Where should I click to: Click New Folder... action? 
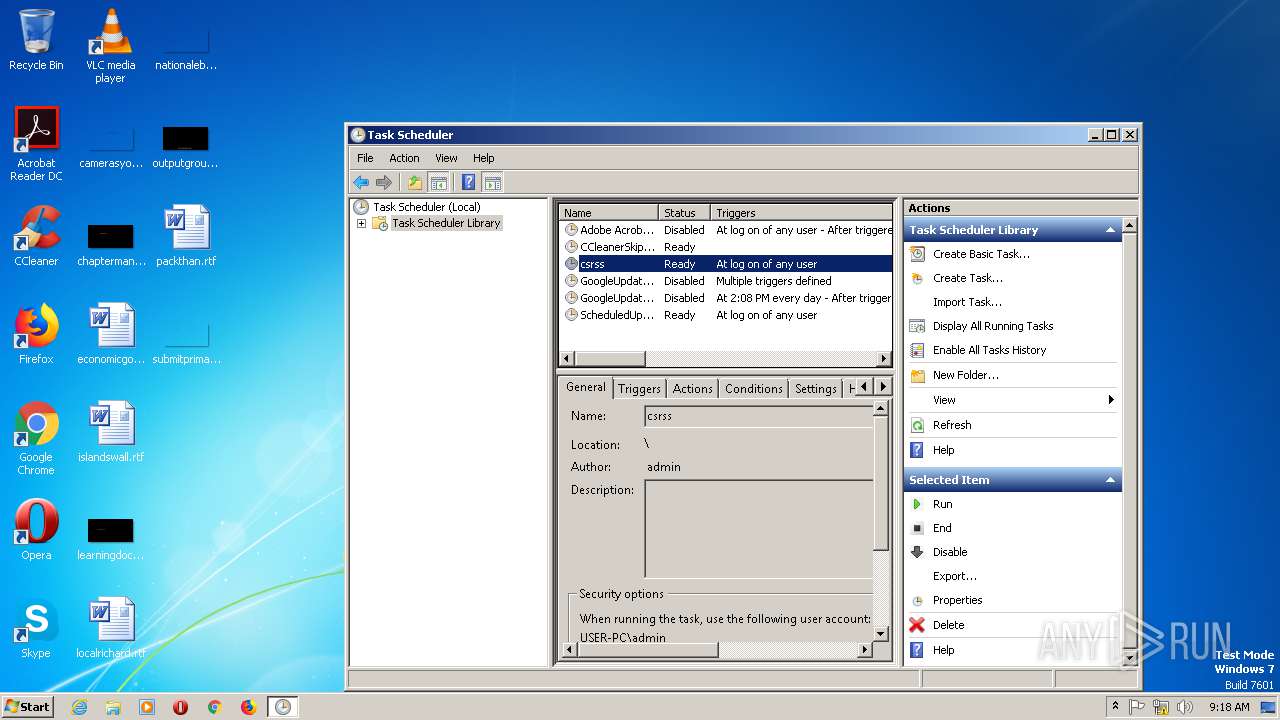coord(965,375)
